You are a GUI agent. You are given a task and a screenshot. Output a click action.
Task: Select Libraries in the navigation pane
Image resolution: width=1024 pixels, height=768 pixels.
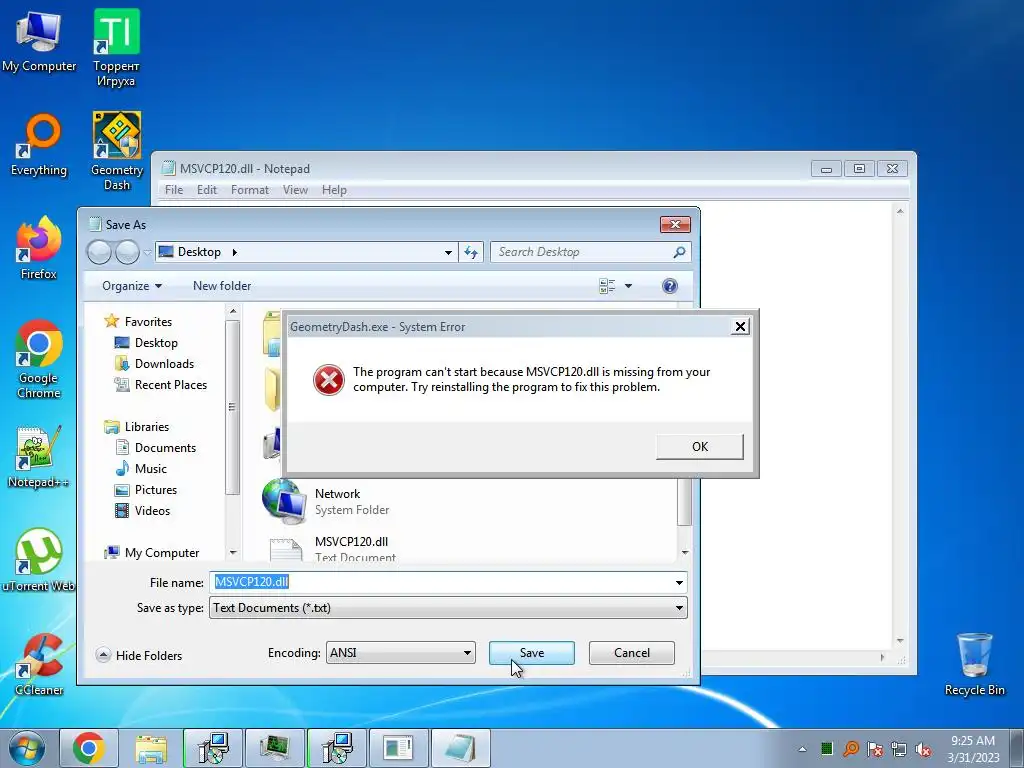click(x=136, y=426)
